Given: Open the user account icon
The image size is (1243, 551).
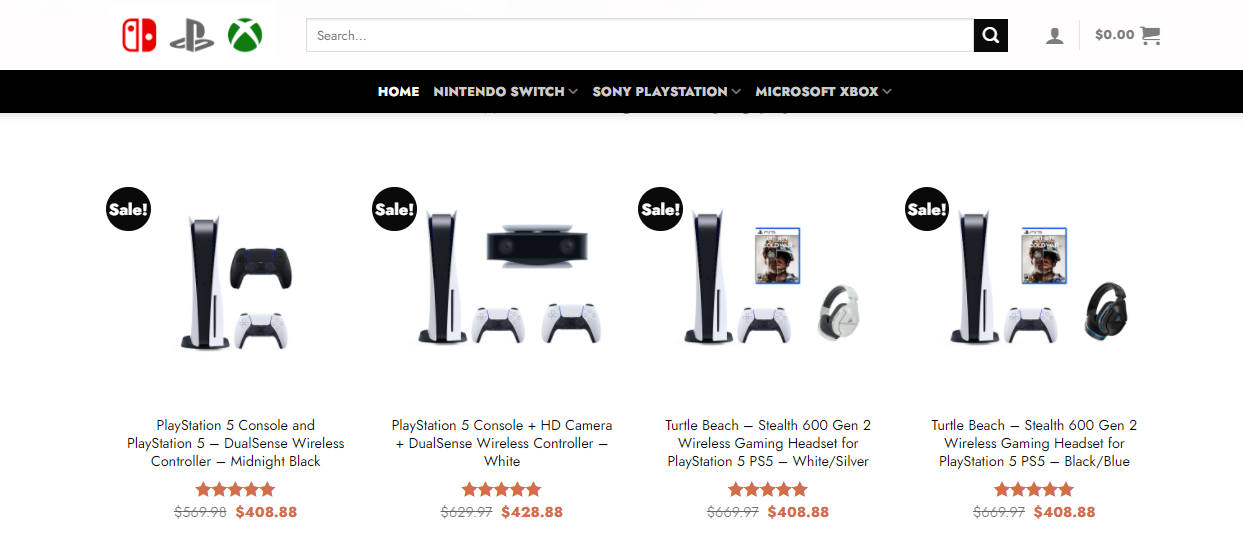Looking at the screenshot, I should tap(1054, 36).
